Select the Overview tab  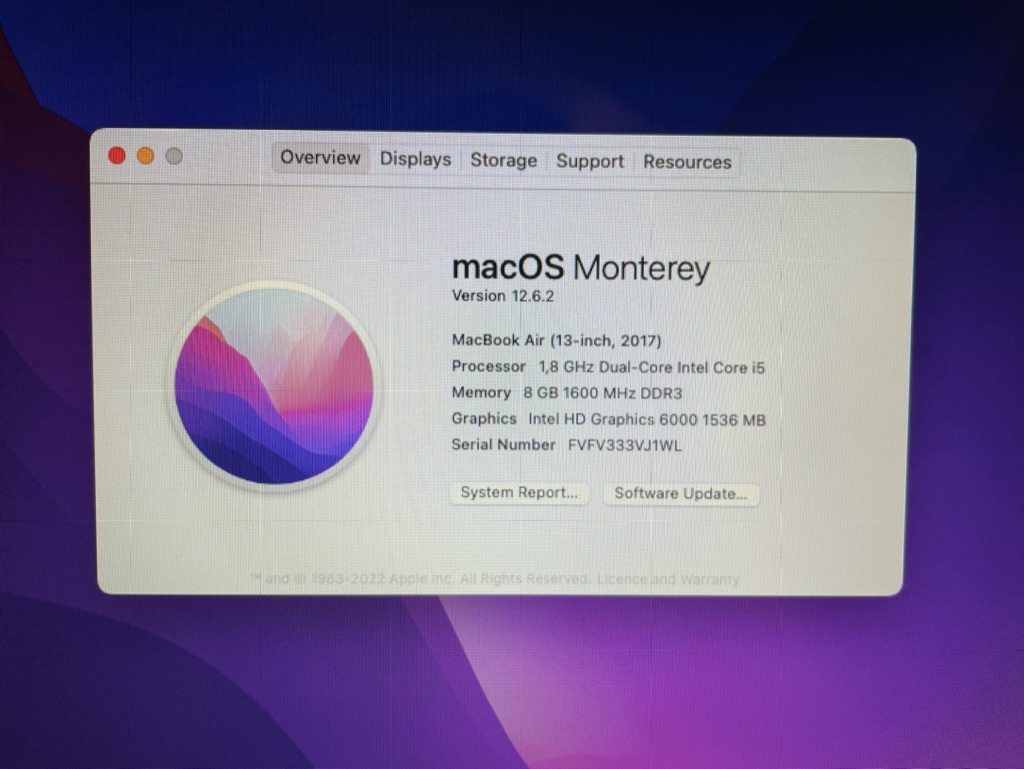point(320,158)
